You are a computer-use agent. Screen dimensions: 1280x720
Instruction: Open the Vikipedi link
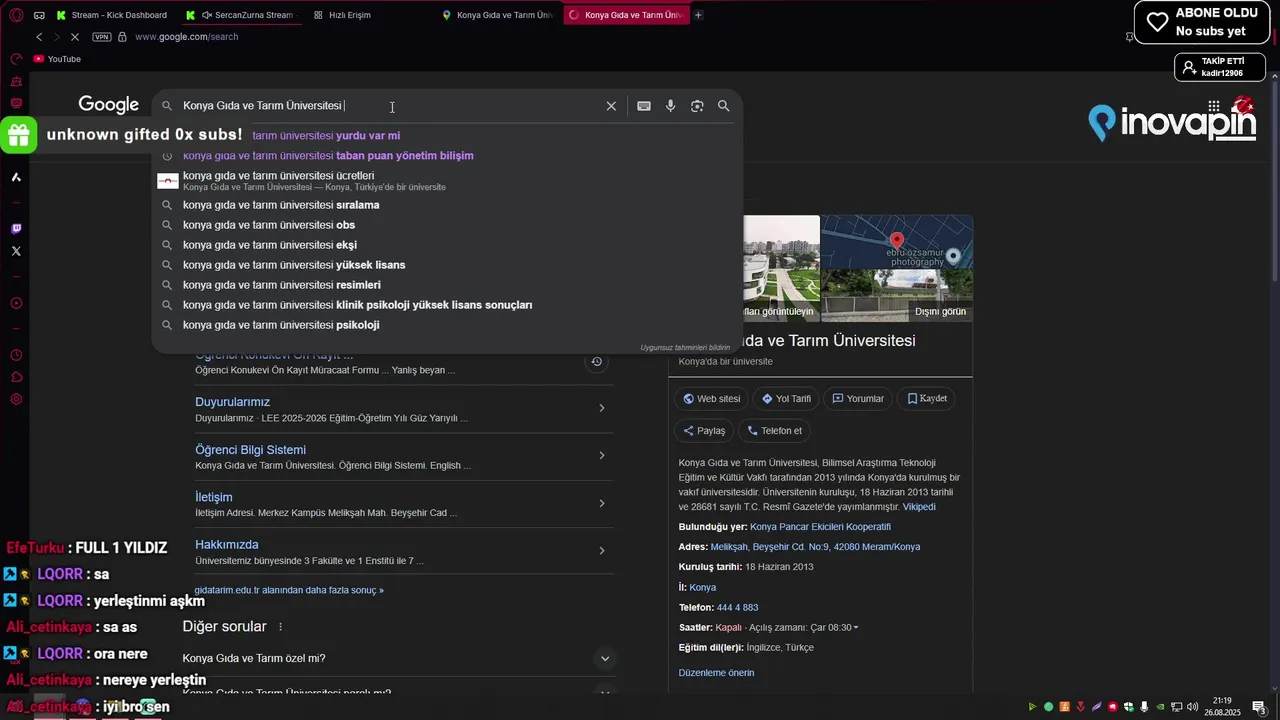click(919, 507)
